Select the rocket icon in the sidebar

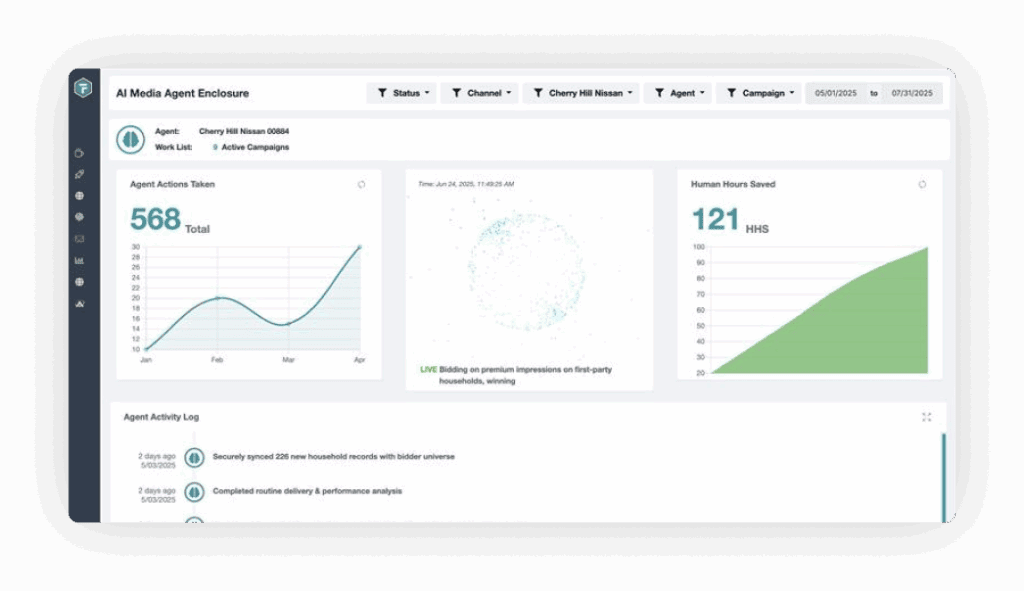click(x=79, y=174)
